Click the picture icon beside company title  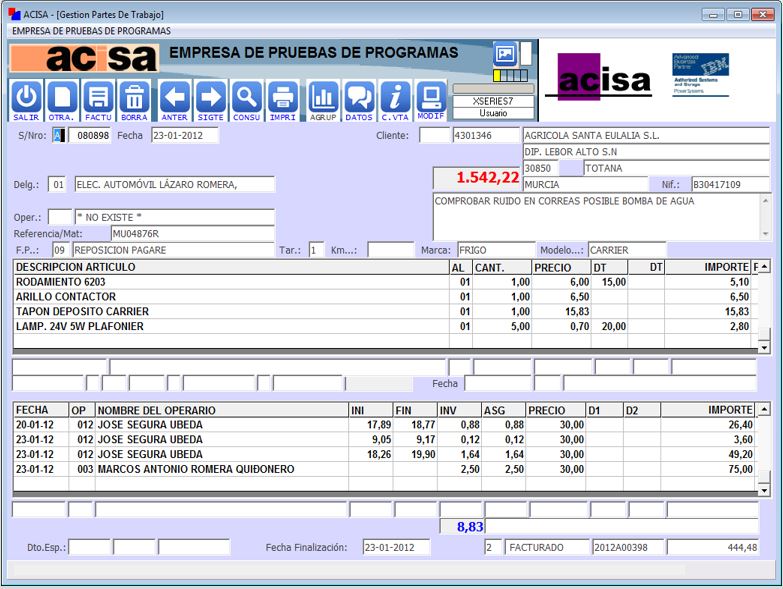[505, 53]
